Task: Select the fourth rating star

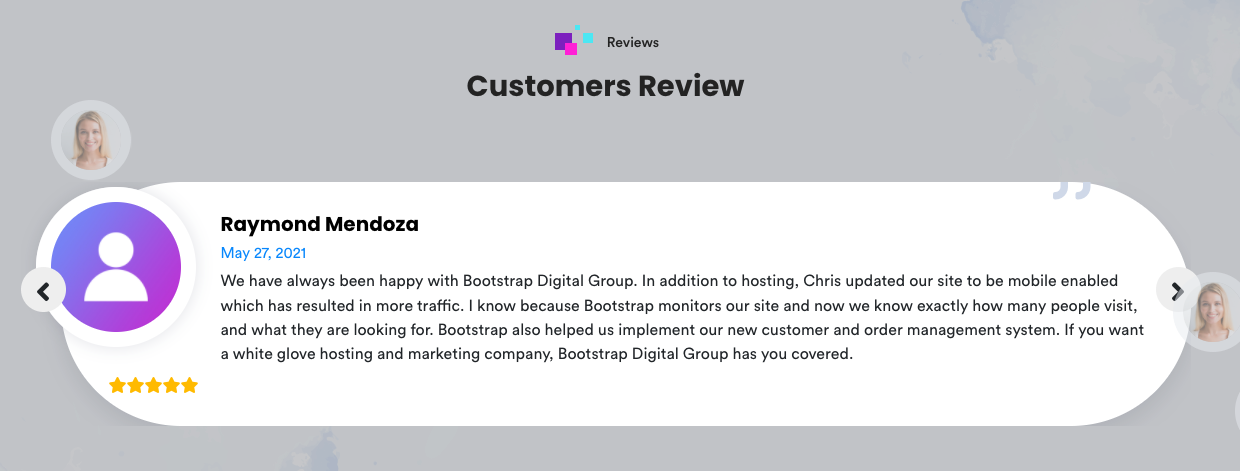Action: pos(172,385)
